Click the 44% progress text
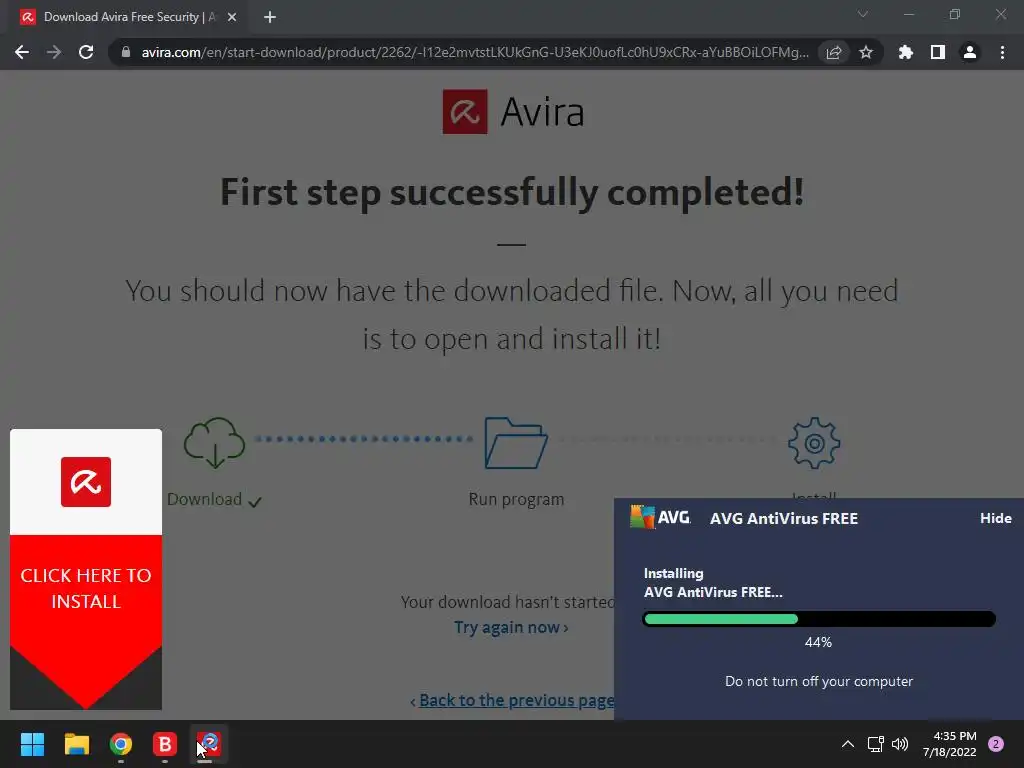 click(818, 643)
